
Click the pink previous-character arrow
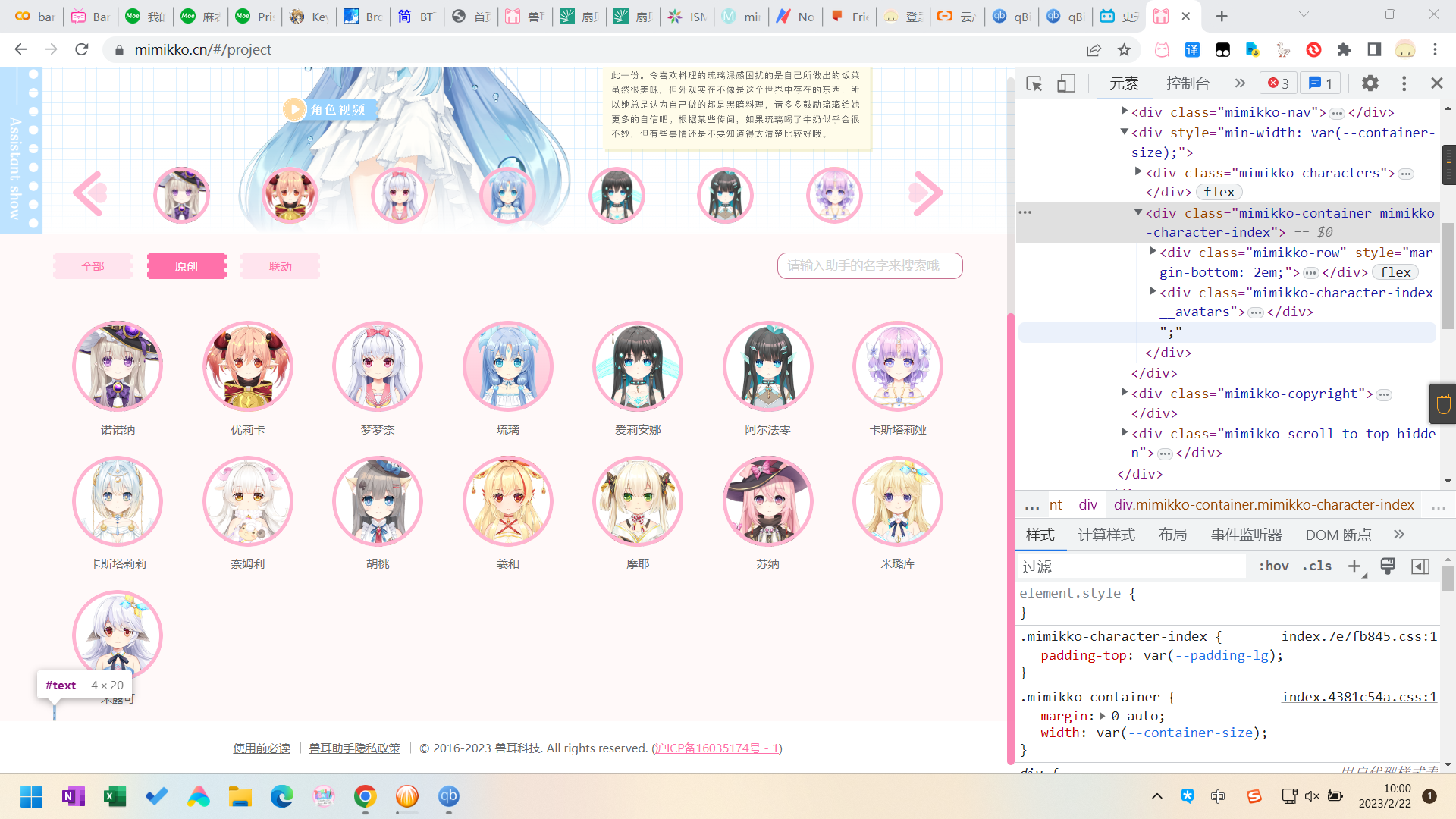90,194
